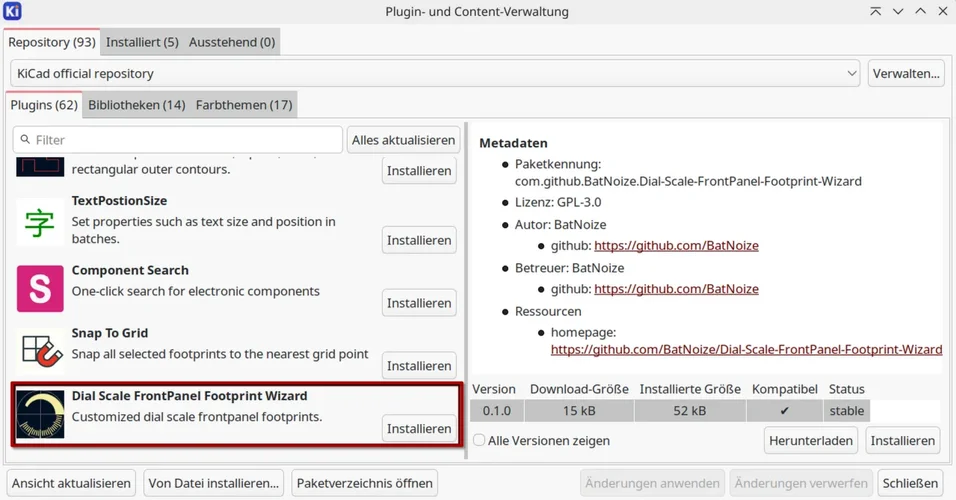Click the Schließen button

(x=910, y=483)
